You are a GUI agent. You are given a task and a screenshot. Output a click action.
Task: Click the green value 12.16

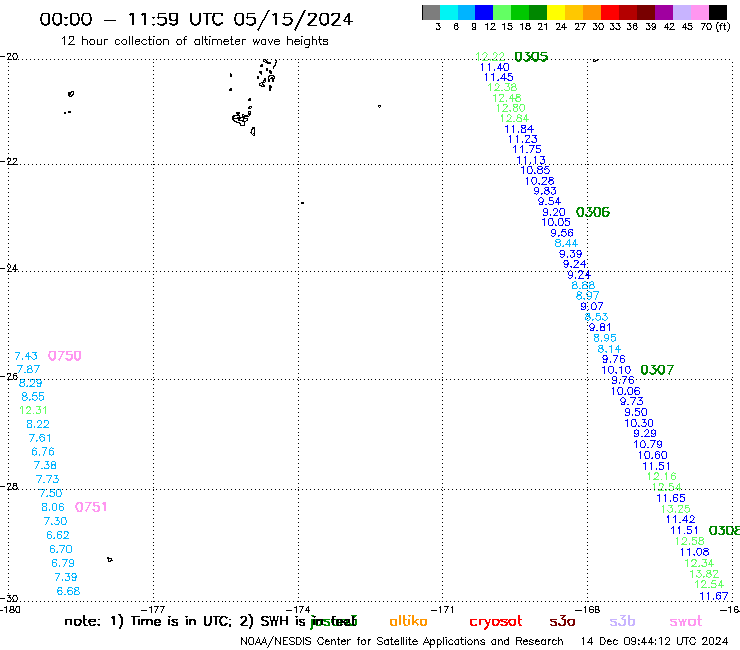tap(662, 476)
